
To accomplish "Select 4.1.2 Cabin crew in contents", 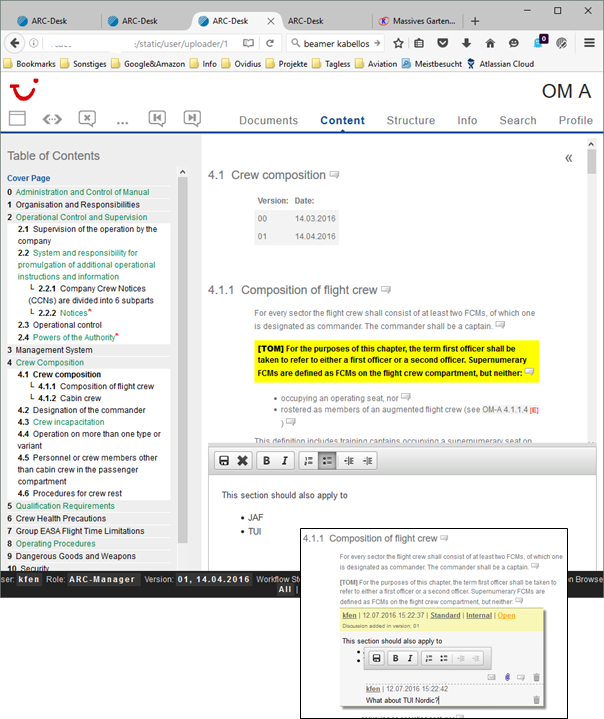I will (80, 398).
